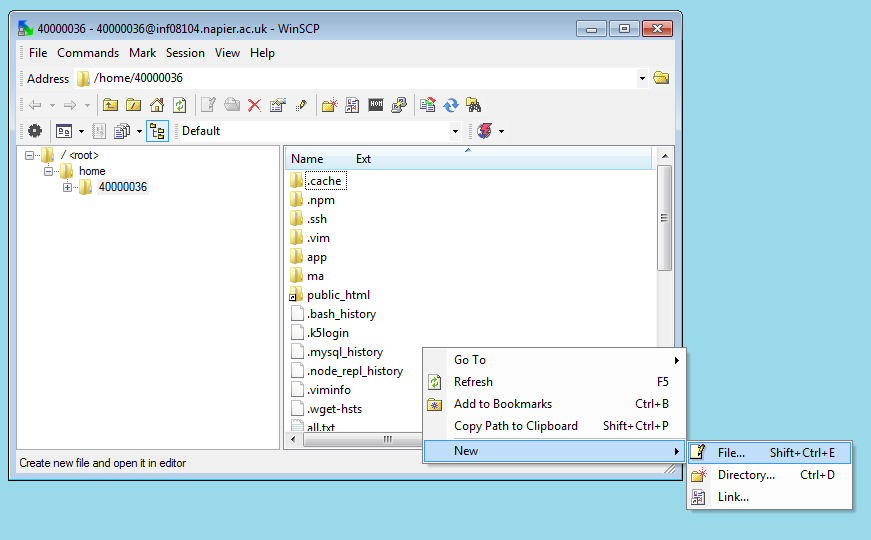
Task: Open the terminal console icon
Action: pyautogui.click(x=376, y=104)
